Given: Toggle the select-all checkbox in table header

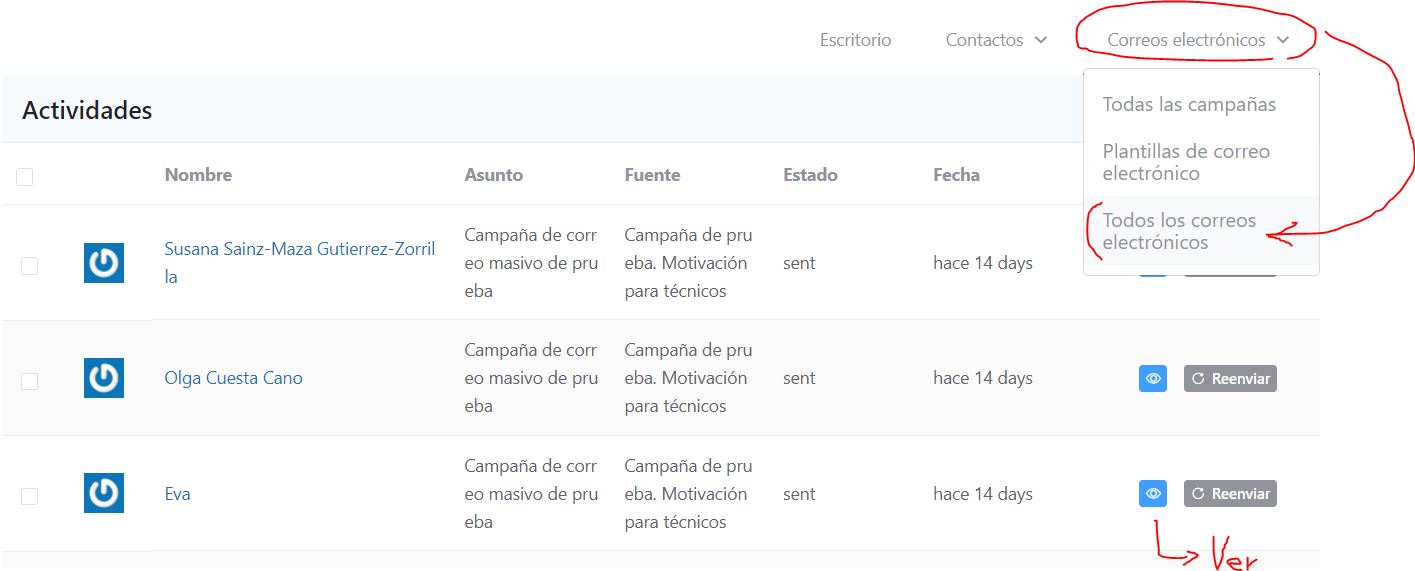Looking at the screenshot, I should (x=25, y=177).
